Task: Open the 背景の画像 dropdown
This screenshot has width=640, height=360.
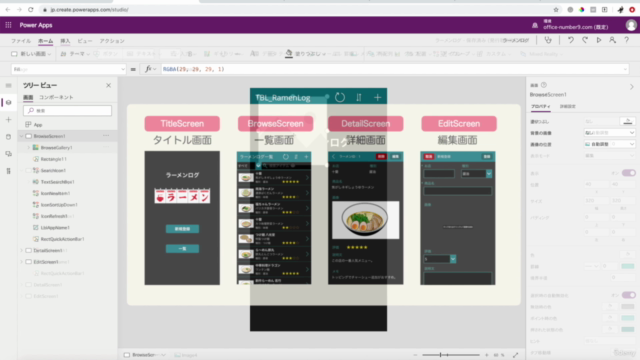Action: [x=609, y=133]
